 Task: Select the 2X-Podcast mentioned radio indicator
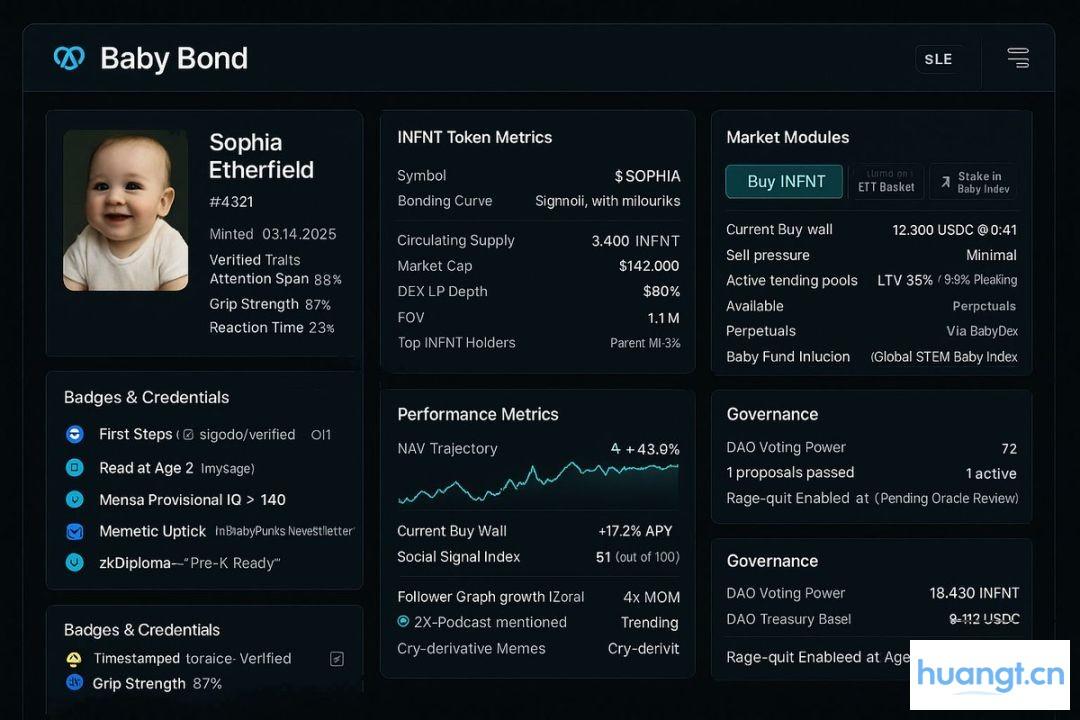[x=403, y=622]
